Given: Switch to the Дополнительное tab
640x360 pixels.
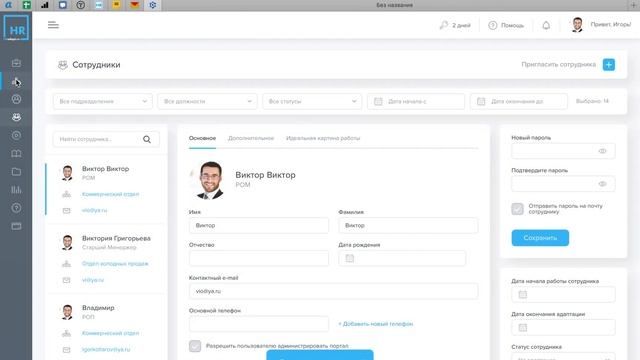Looking at the screenshot, I should [251, 138].
